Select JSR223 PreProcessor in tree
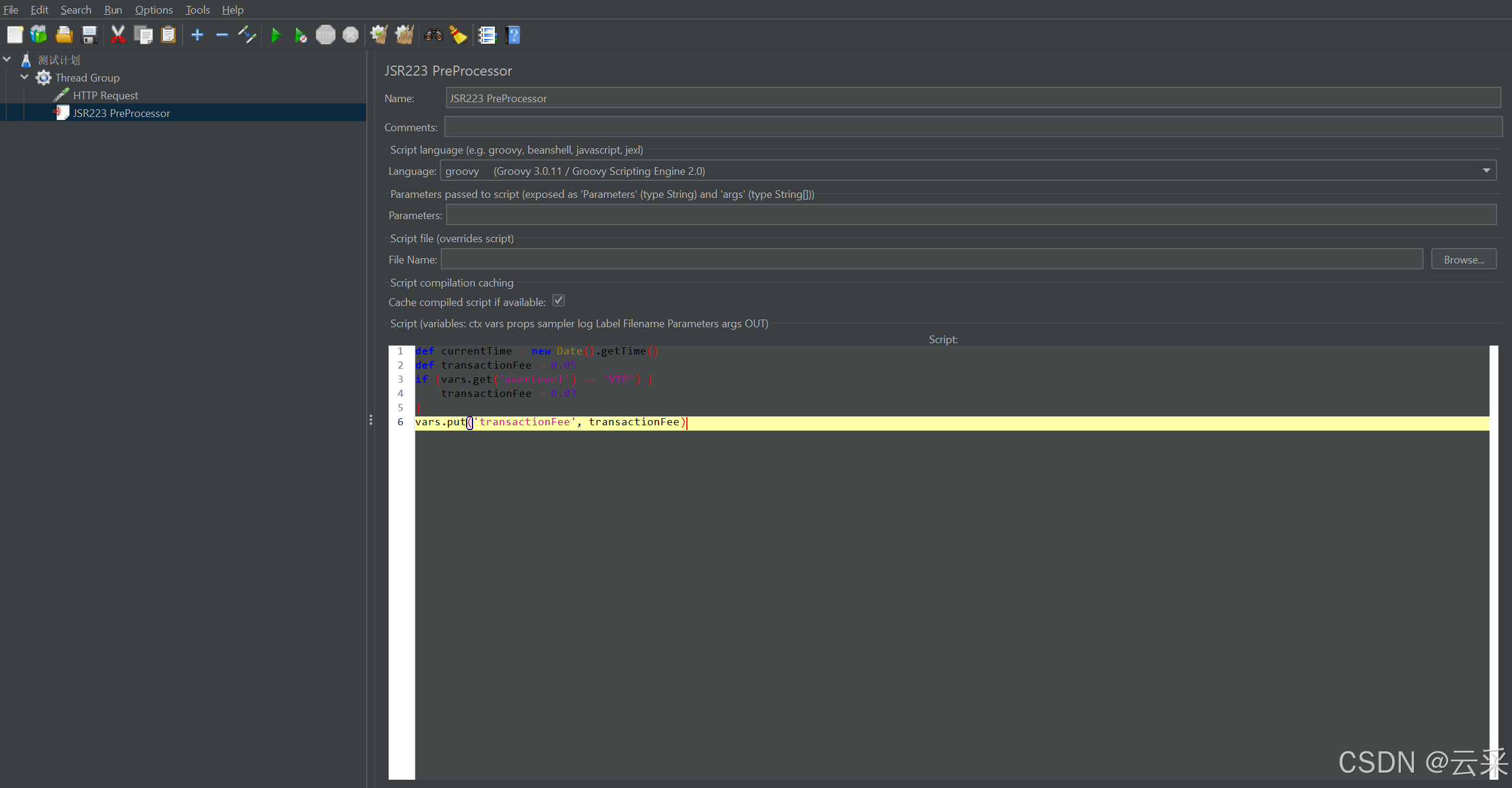The height and width of the screenshot is (788, 1512). click(121, 113)
